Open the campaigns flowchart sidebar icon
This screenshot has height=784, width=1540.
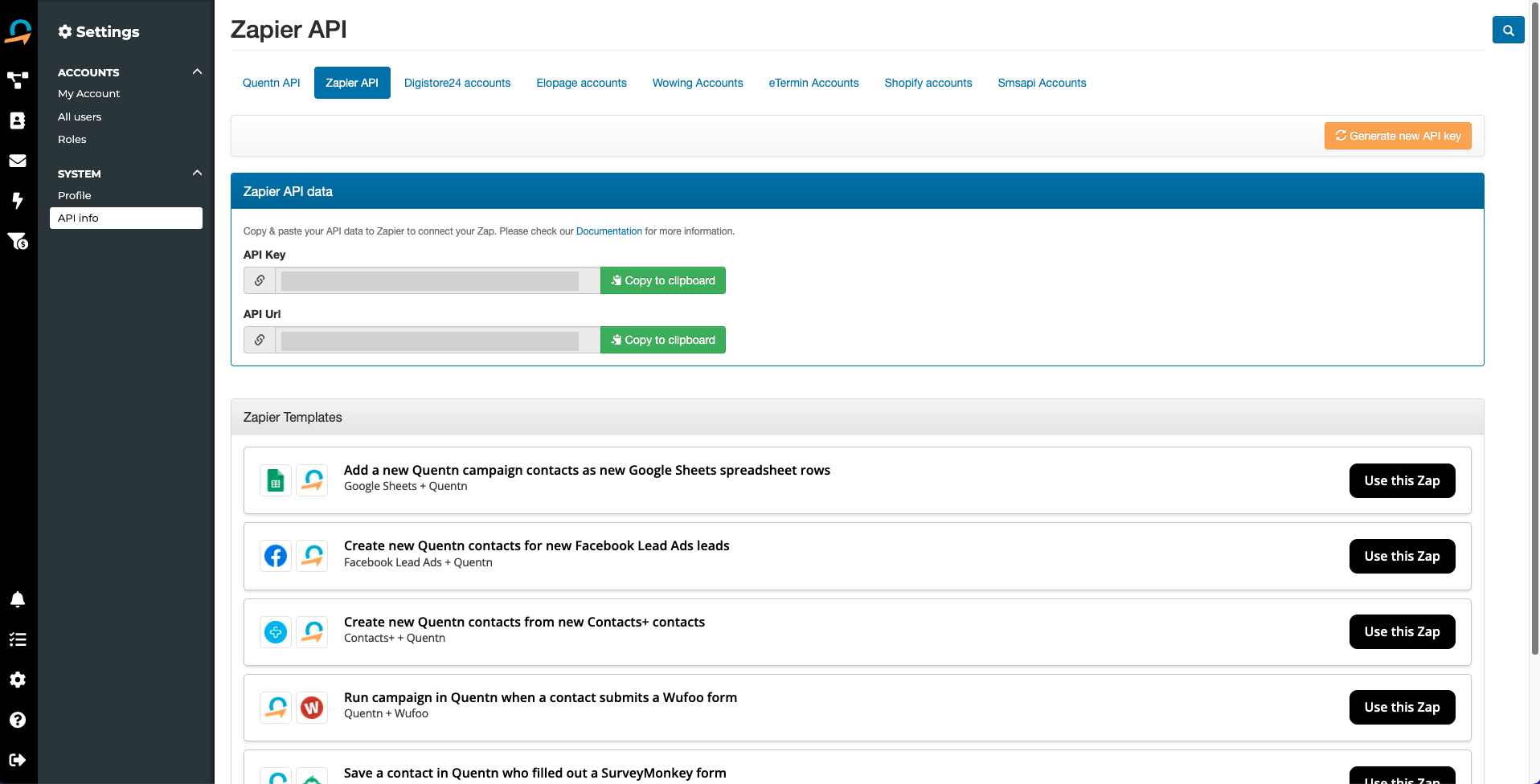coord(18,80)
